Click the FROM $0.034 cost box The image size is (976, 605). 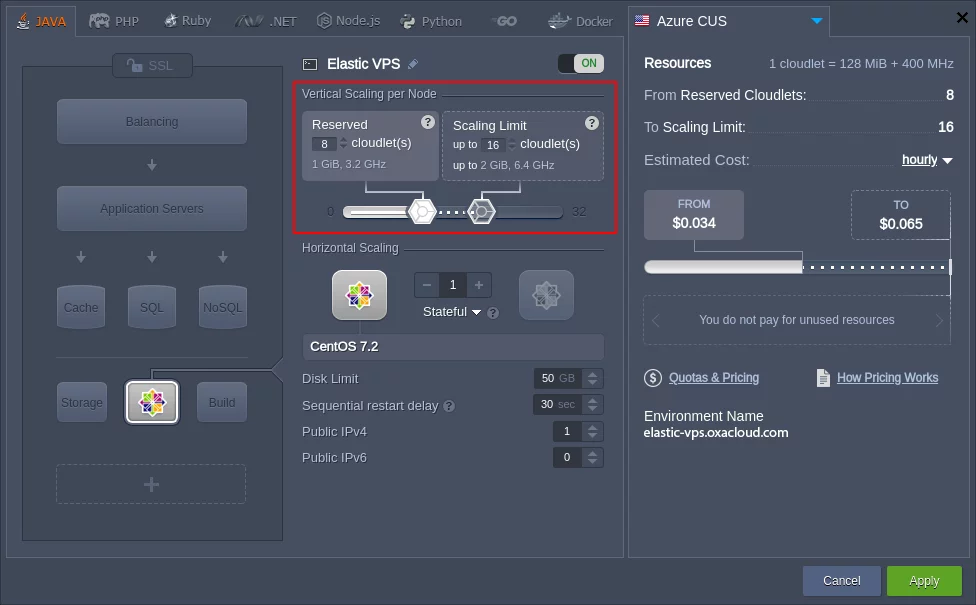693,215
